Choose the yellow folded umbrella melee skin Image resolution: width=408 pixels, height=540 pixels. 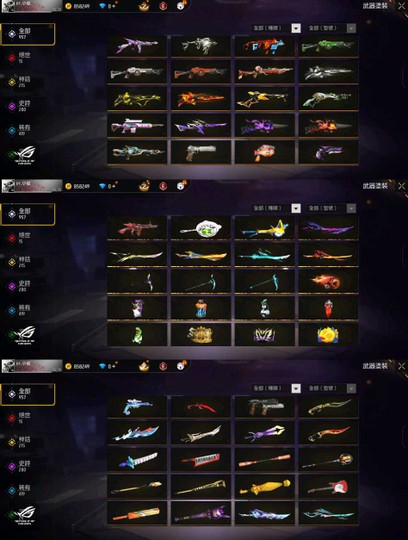click(x=264, y=487)
